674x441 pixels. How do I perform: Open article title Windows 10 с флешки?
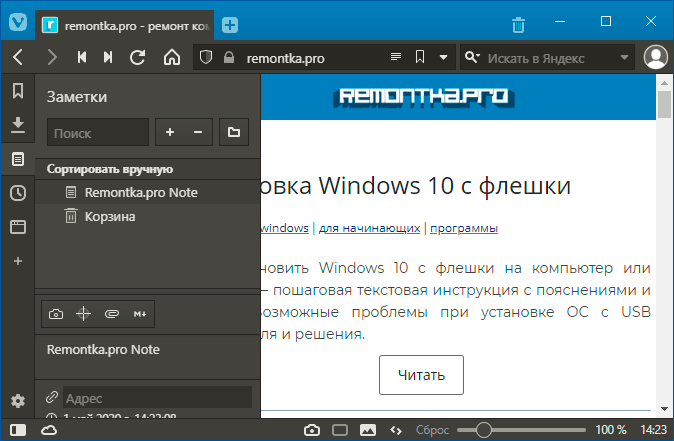[416, 185]
